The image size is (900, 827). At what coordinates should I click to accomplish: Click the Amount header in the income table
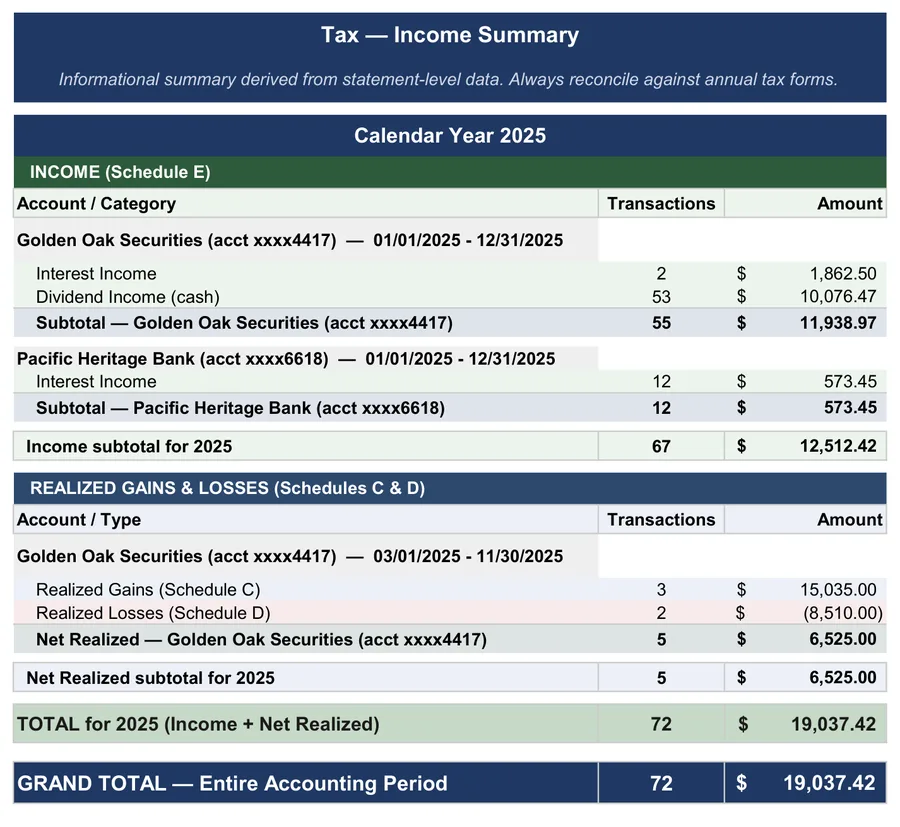tap(849, 204)
